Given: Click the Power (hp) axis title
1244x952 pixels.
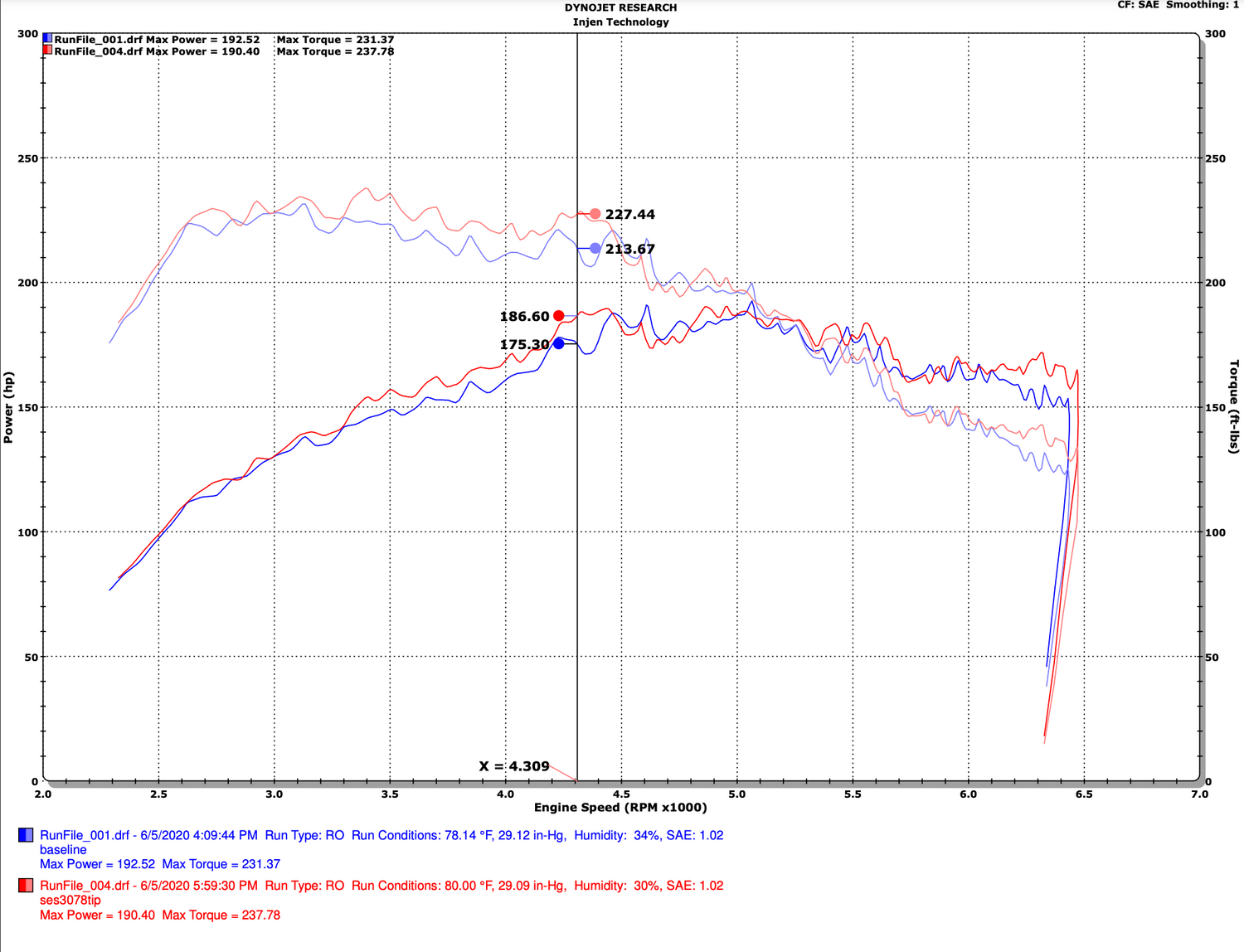Looking at the screenshot, I should coord(8,407).
